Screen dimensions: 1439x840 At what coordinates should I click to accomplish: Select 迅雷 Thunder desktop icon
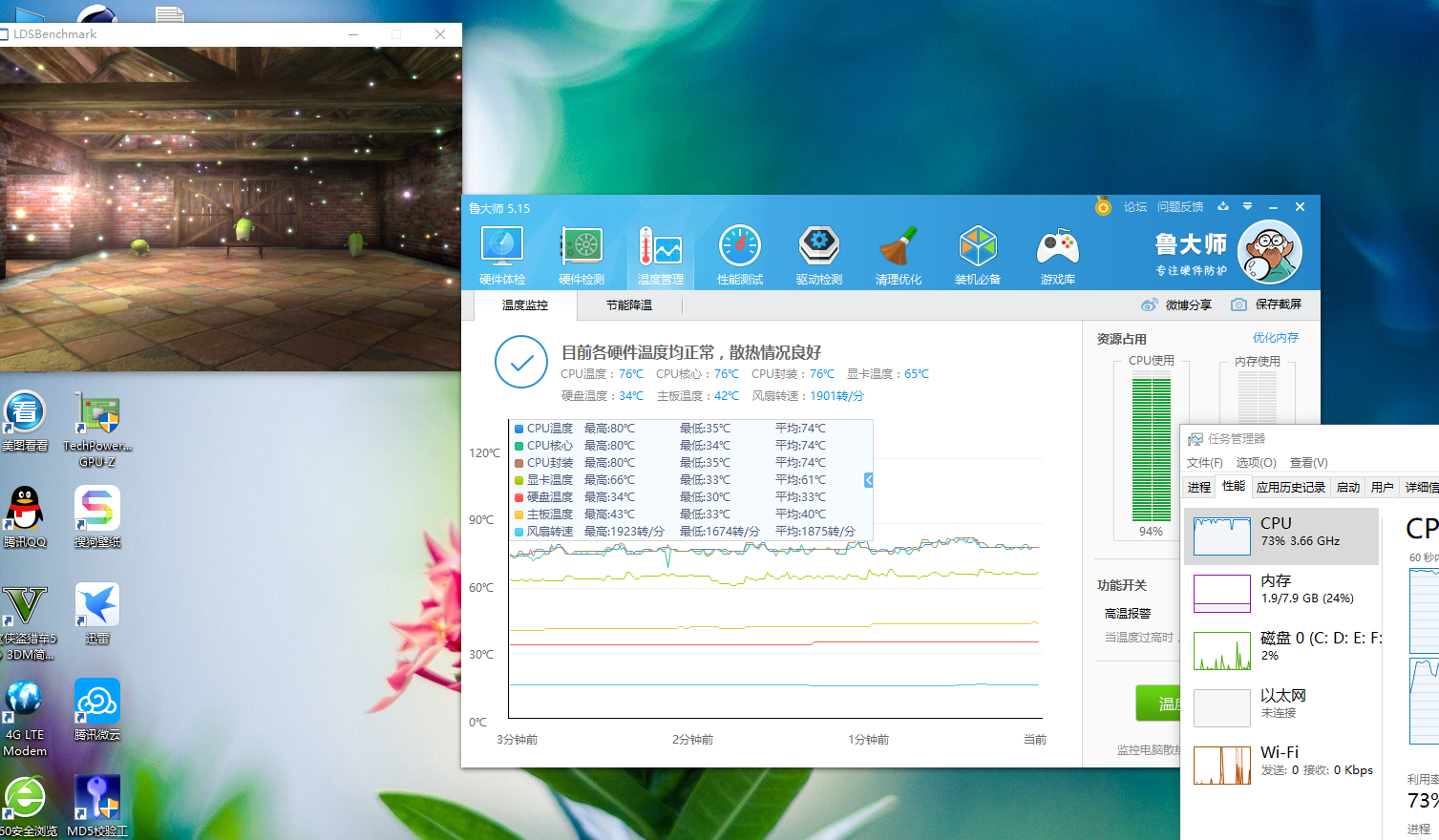point(97,615)
